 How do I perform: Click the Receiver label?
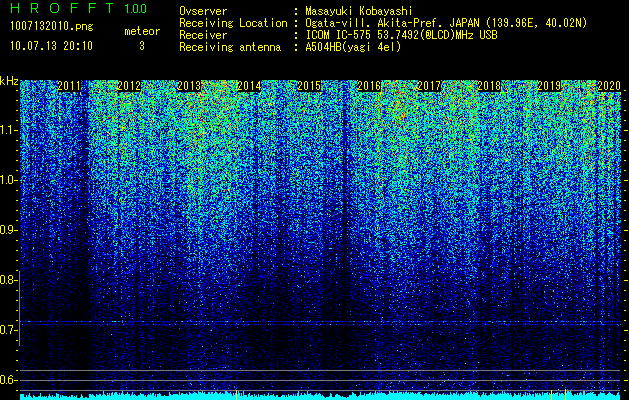(203, 35)
